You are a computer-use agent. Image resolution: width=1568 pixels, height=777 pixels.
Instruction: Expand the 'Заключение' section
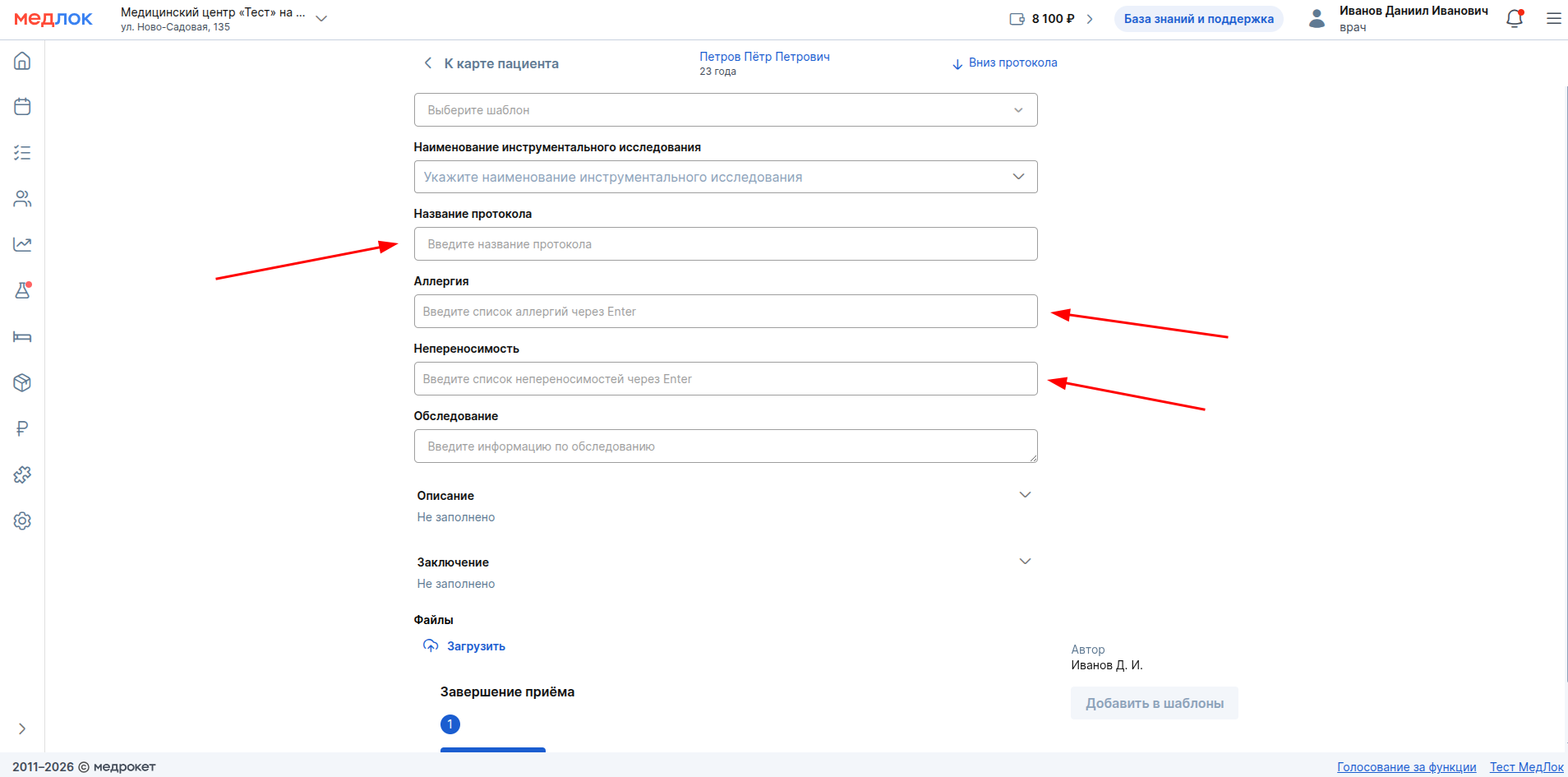pos(1025,562)
